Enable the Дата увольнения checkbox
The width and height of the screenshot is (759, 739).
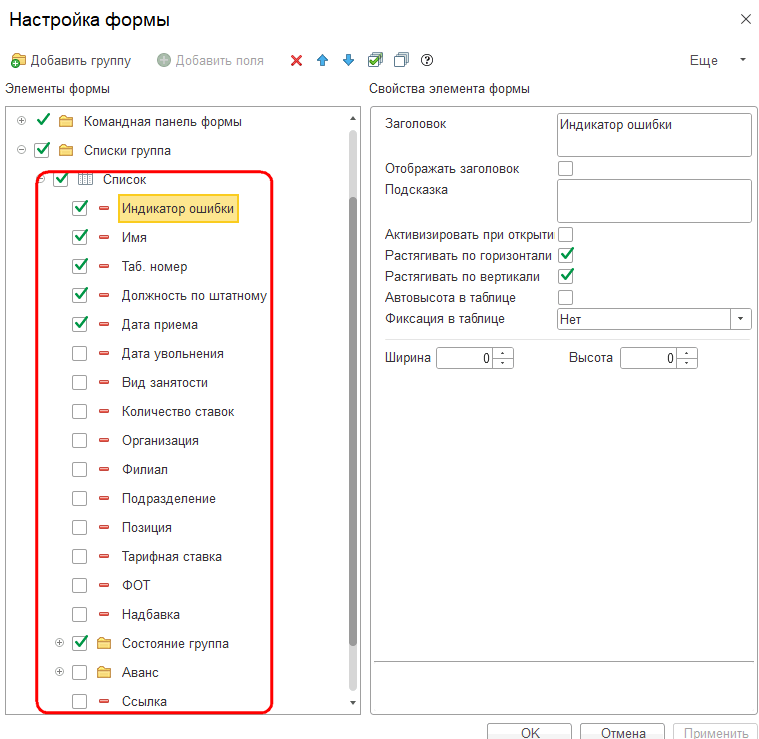79,353
